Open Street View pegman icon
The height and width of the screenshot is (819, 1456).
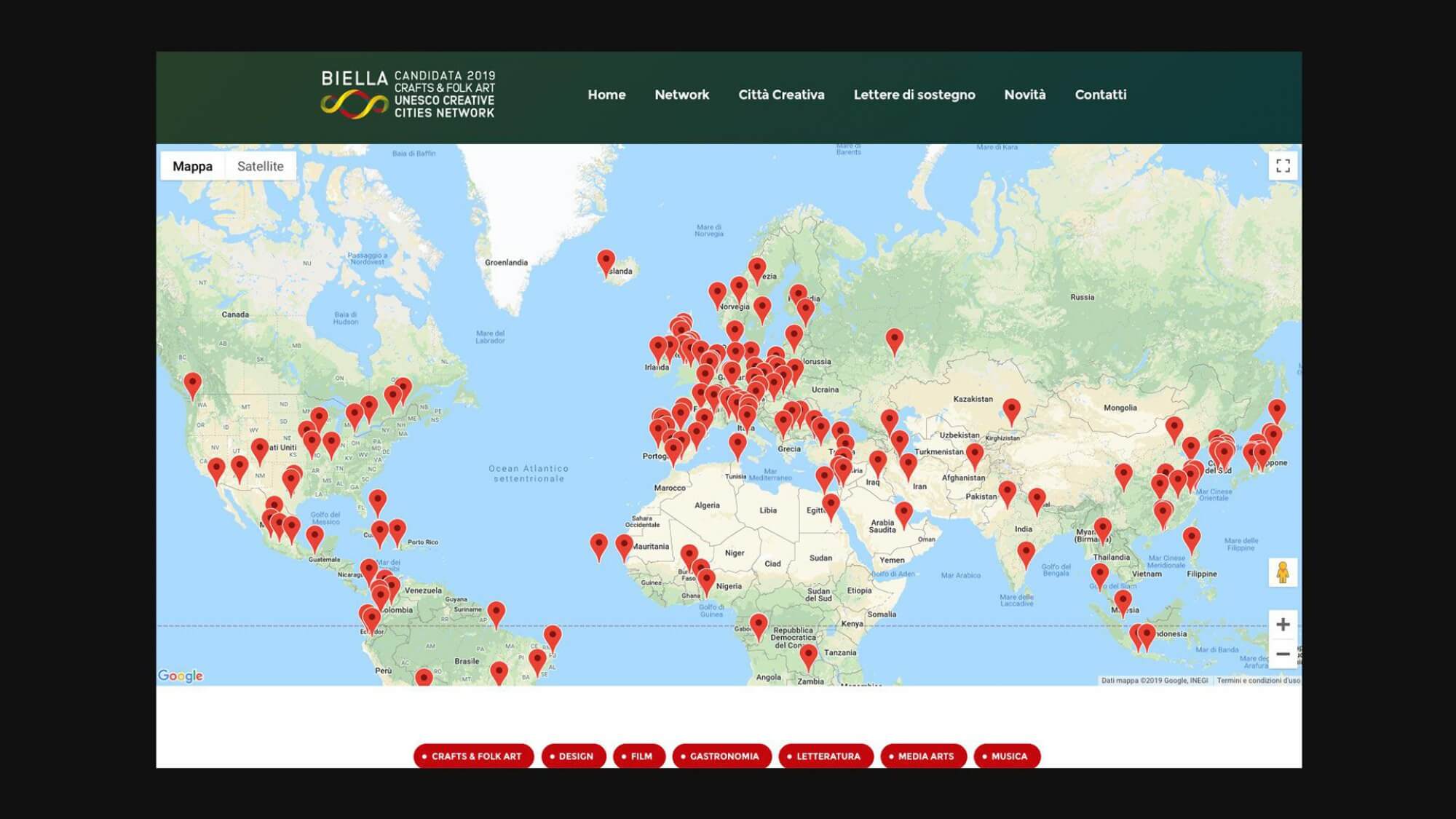1283,572
